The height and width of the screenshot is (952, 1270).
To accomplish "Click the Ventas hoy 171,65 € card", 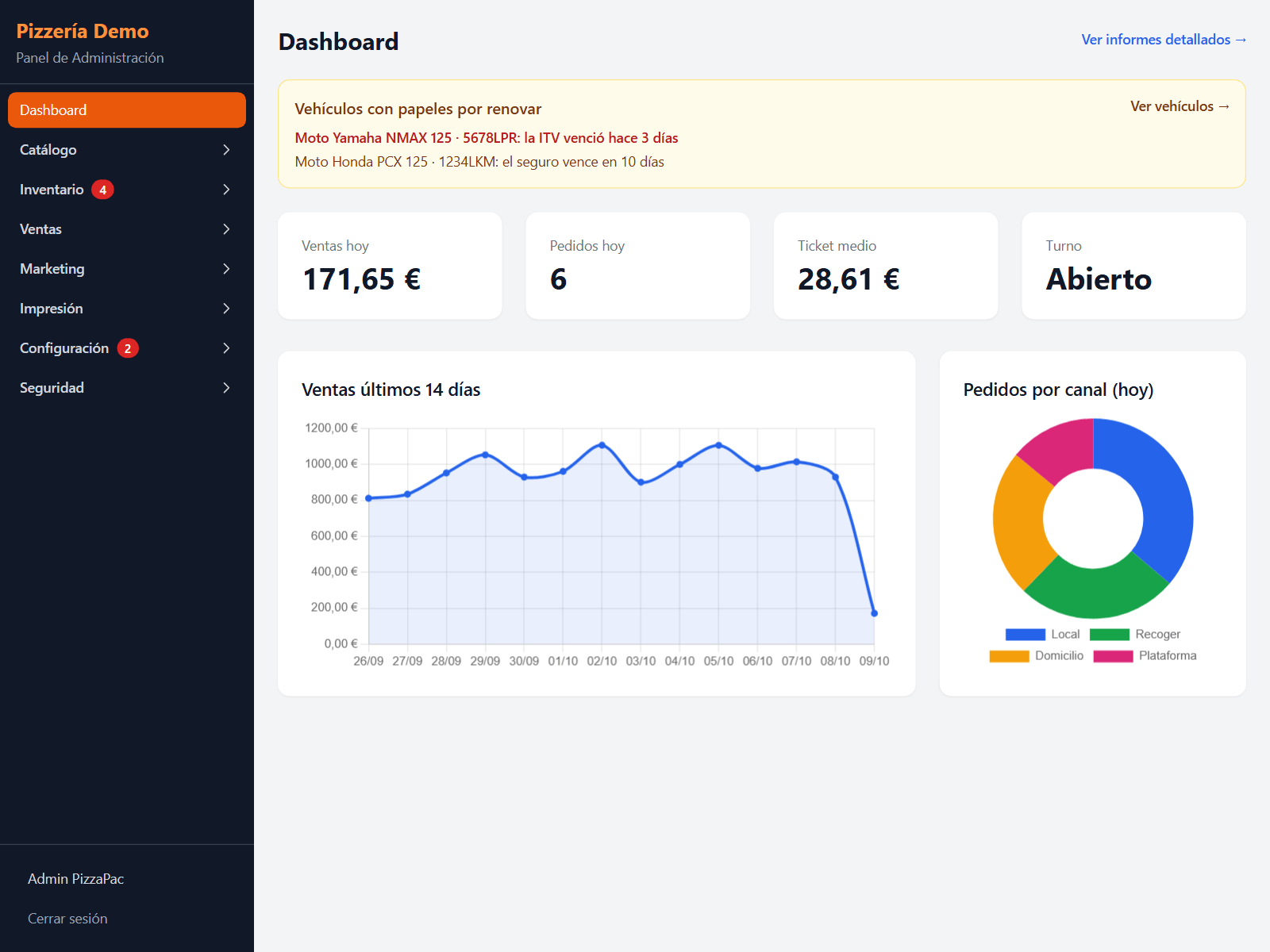I will point(390,266).
